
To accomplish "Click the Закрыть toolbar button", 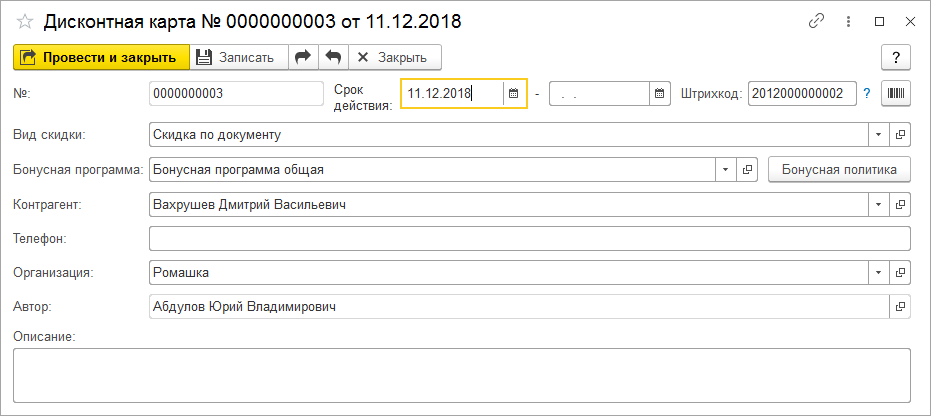I will 393,57.
